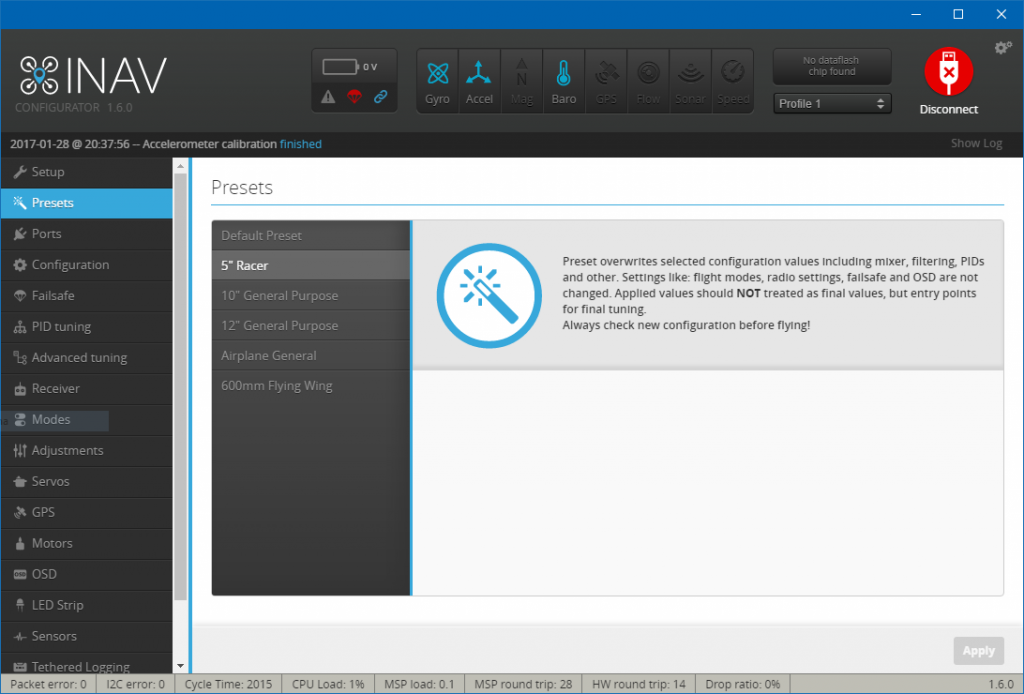Select the Default Preset entry
The width and height of the screenshot is (1024, 694).
pos(262,236)
